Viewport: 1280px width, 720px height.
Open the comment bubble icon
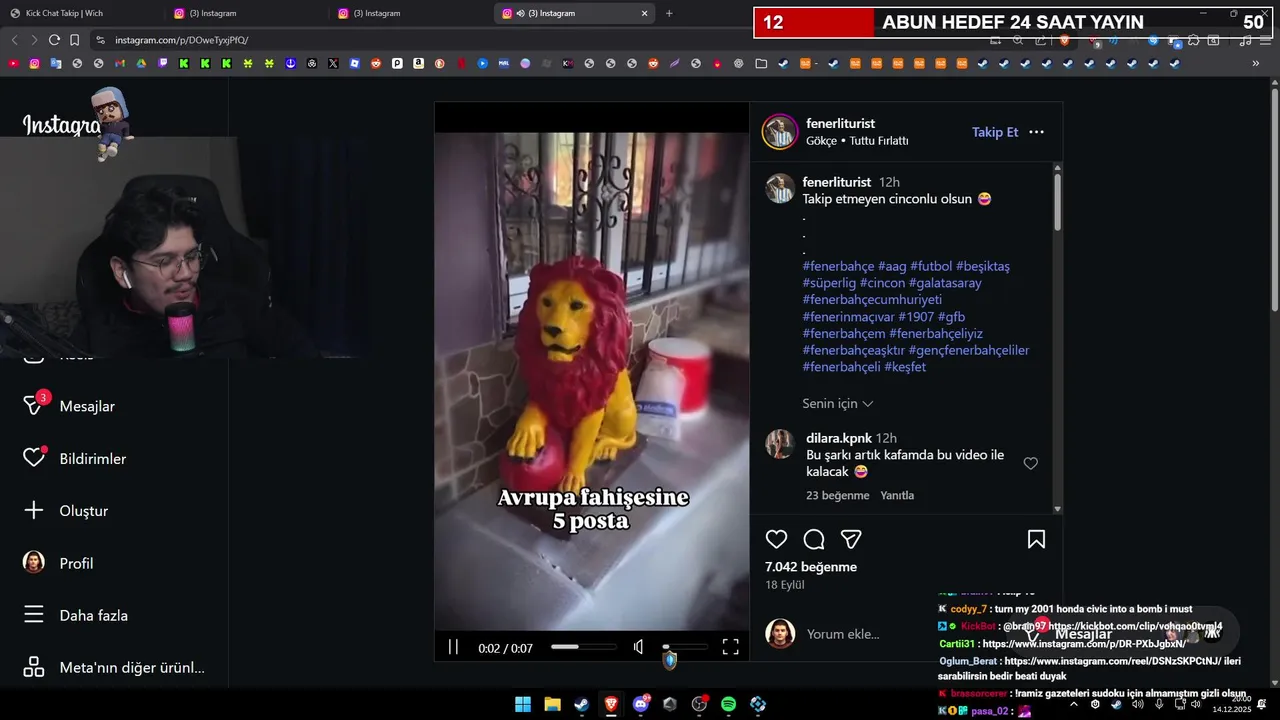coord(814,539)
